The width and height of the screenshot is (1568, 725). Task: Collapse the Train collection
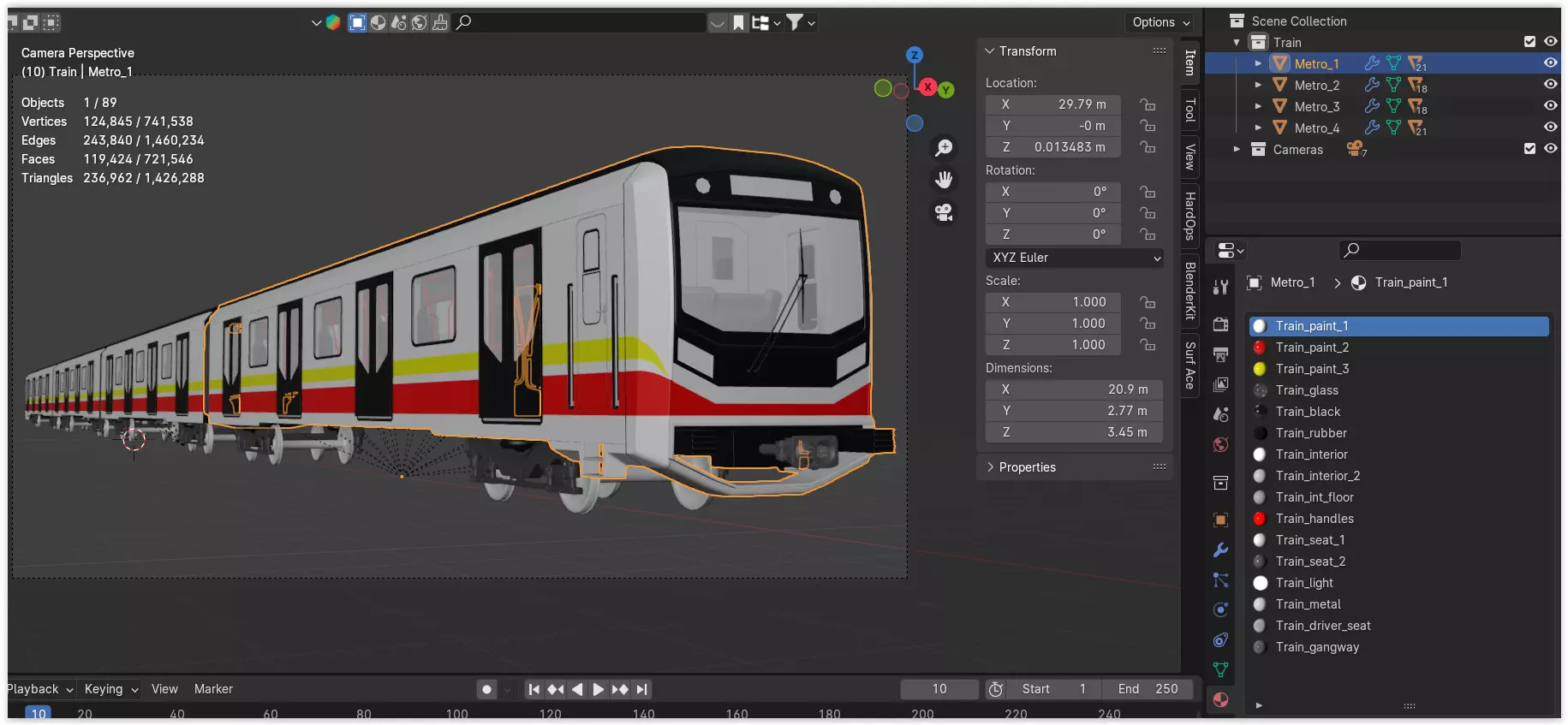(x=1237, y=42)
